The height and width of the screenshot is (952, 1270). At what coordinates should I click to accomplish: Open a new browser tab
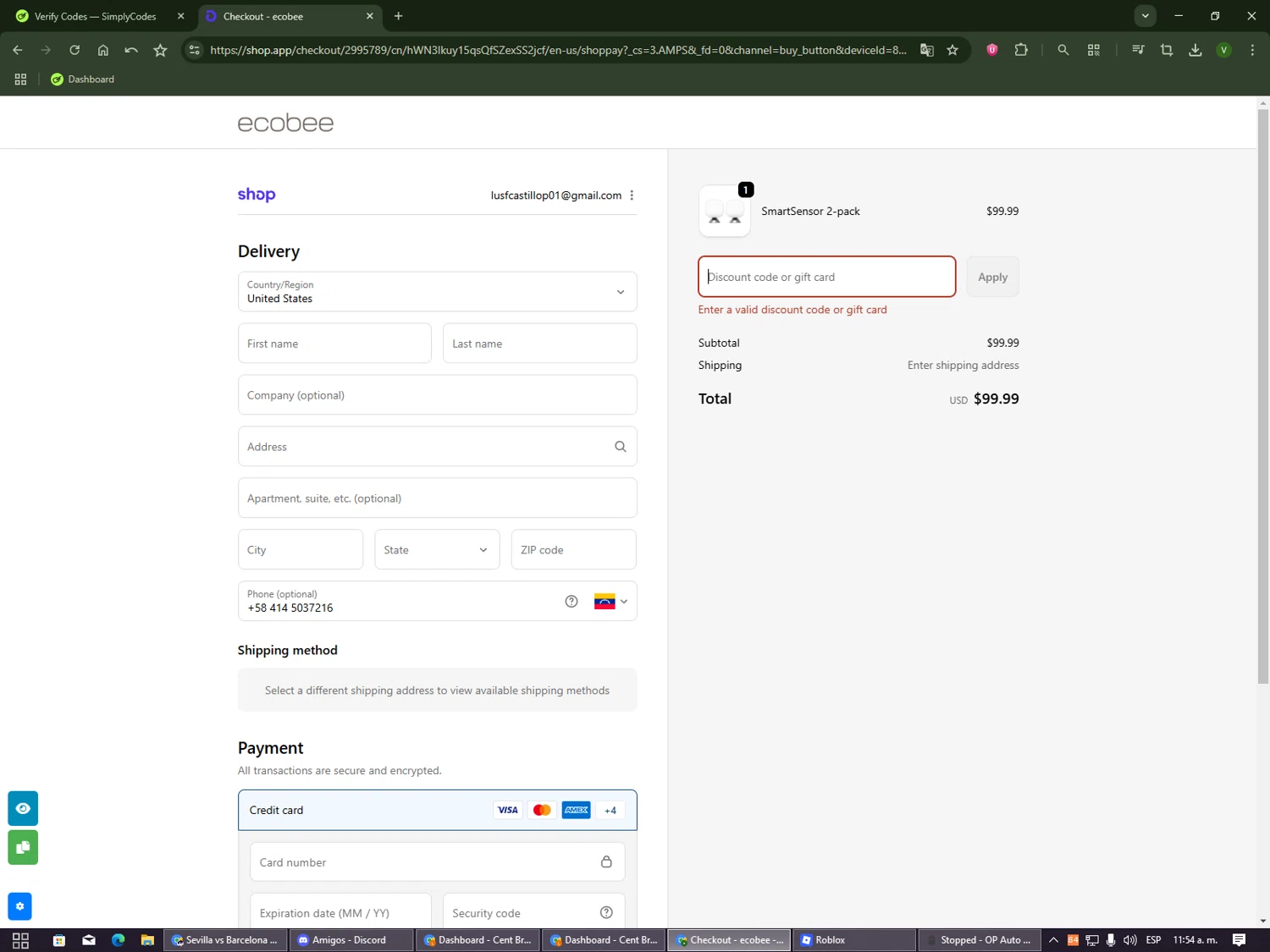point(399,16)
